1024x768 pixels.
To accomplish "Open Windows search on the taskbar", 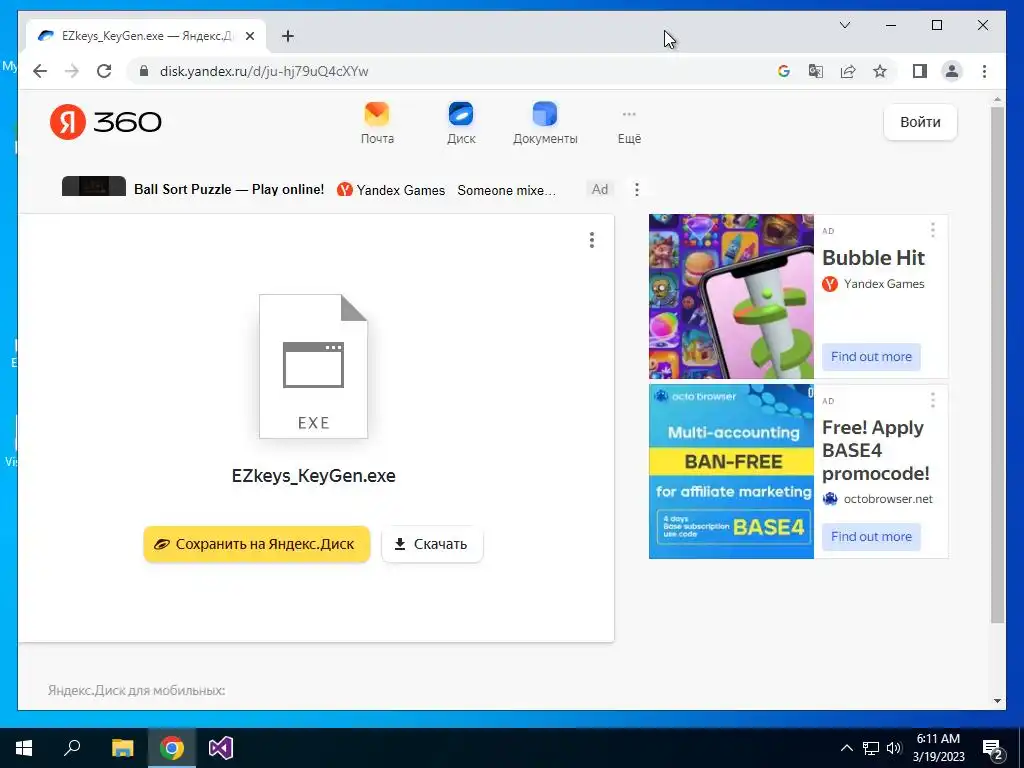I will coord(72,748).
